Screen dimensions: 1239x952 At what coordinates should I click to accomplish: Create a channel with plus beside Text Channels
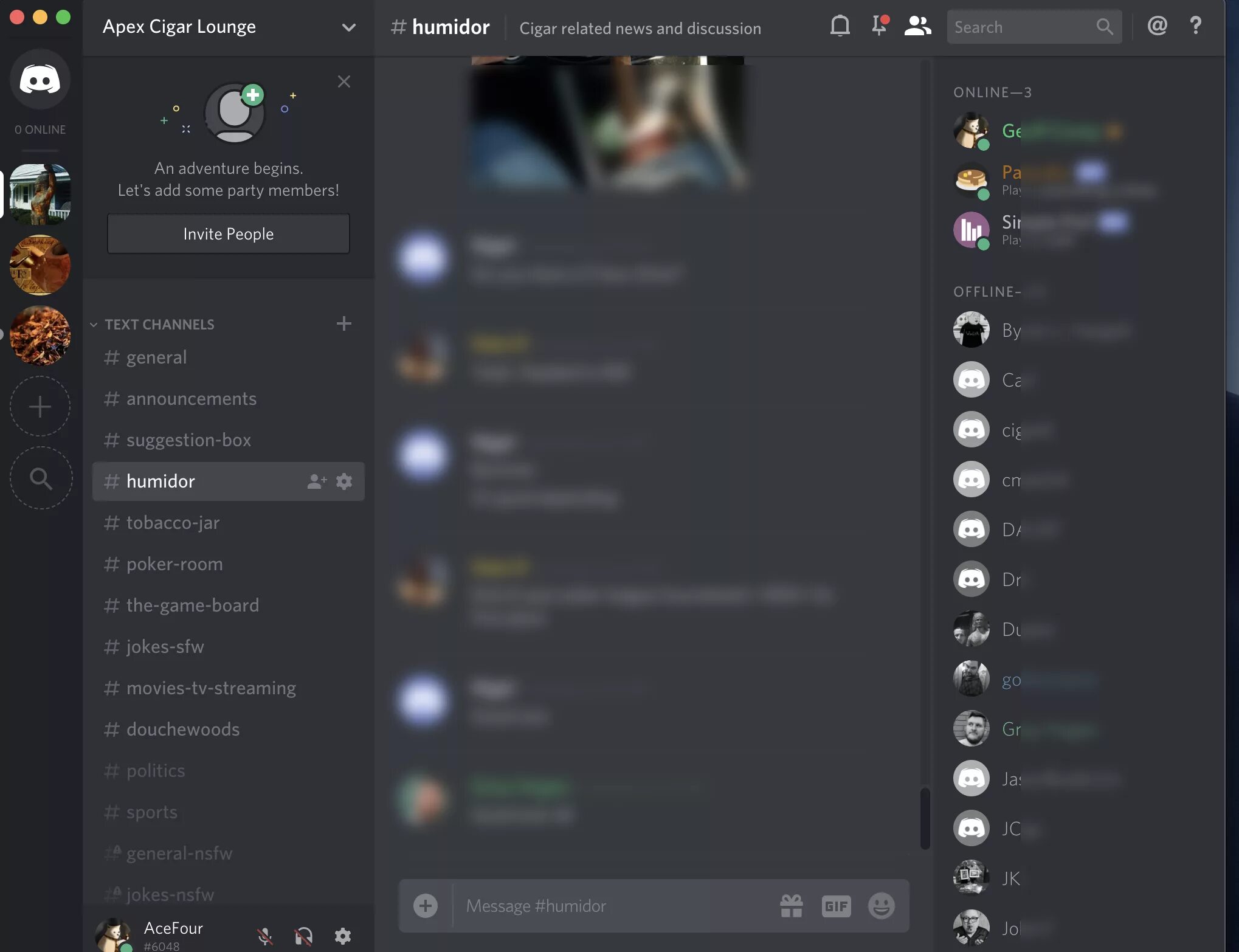coord(343,323)
